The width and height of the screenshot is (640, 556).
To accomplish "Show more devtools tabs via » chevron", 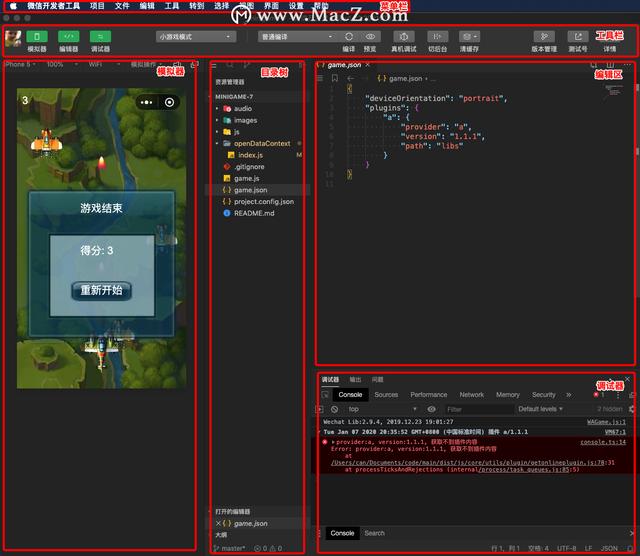I will [x=569, y=395].
